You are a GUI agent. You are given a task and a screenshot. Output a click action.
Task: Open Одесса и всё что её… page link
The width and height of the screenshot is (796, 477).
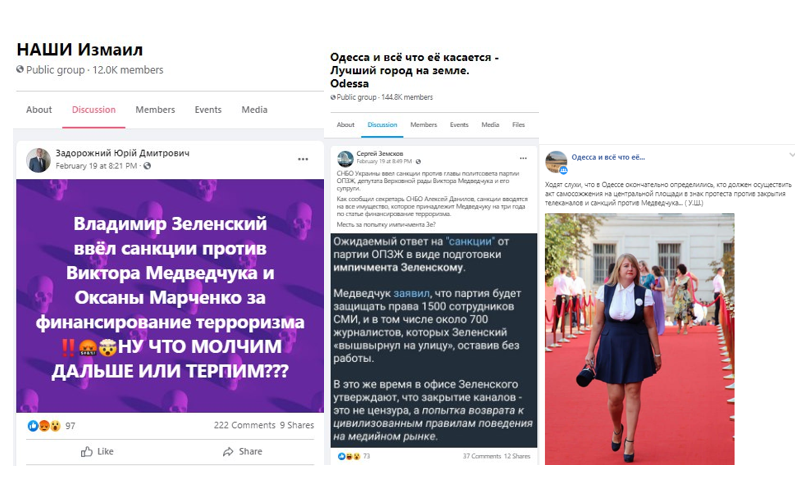[x=608, y=157]
